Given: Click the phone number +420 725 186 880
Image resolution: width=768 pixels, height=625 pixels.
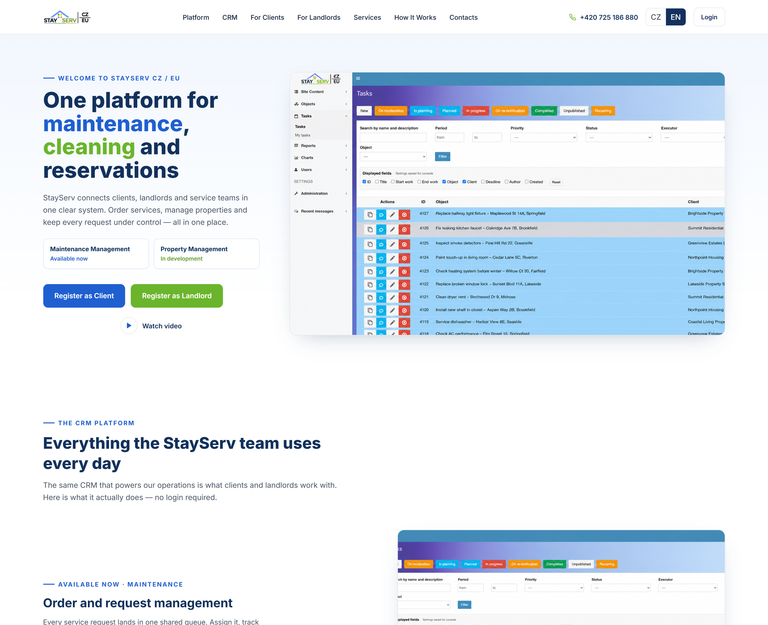Looking at the screenshot, I should [609, 17].
